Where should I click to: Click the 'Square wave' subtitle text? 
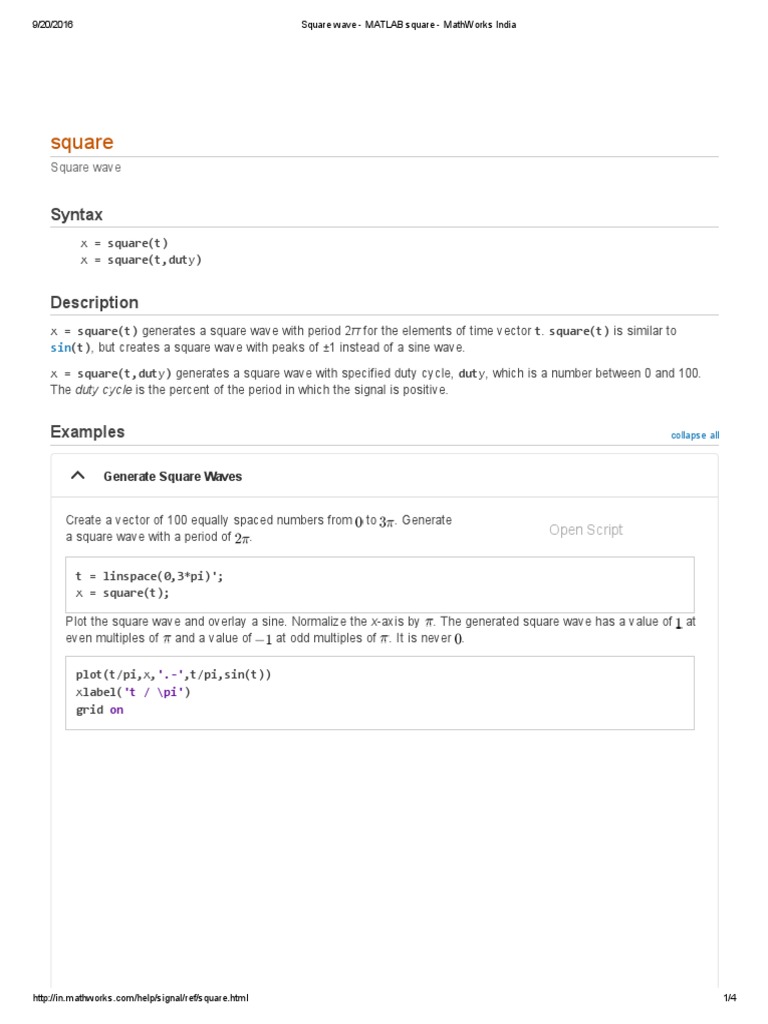pos(86,168)
